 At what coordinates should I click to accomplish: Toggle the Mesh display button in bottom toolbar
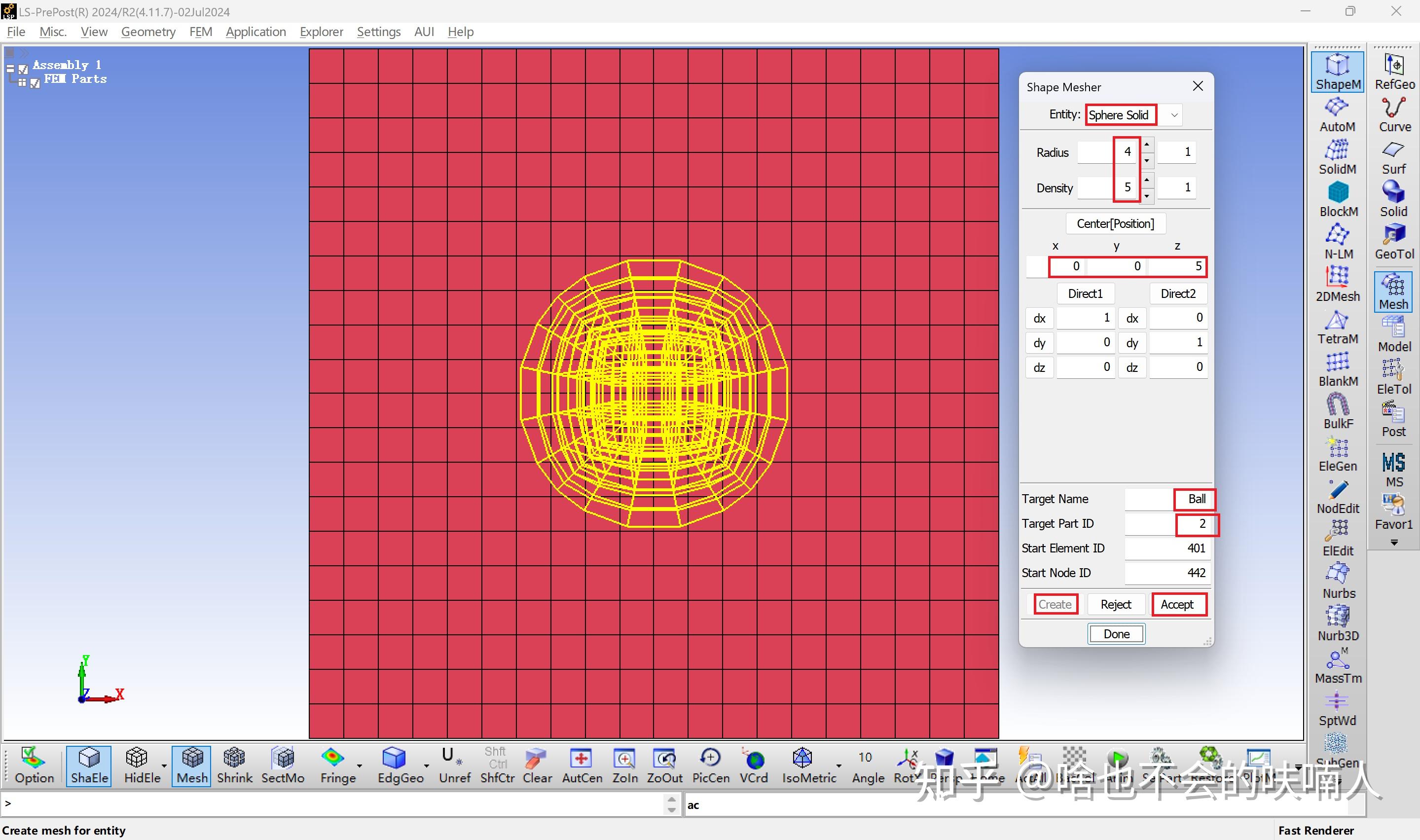pyautogui.click(x=192, y=766)
